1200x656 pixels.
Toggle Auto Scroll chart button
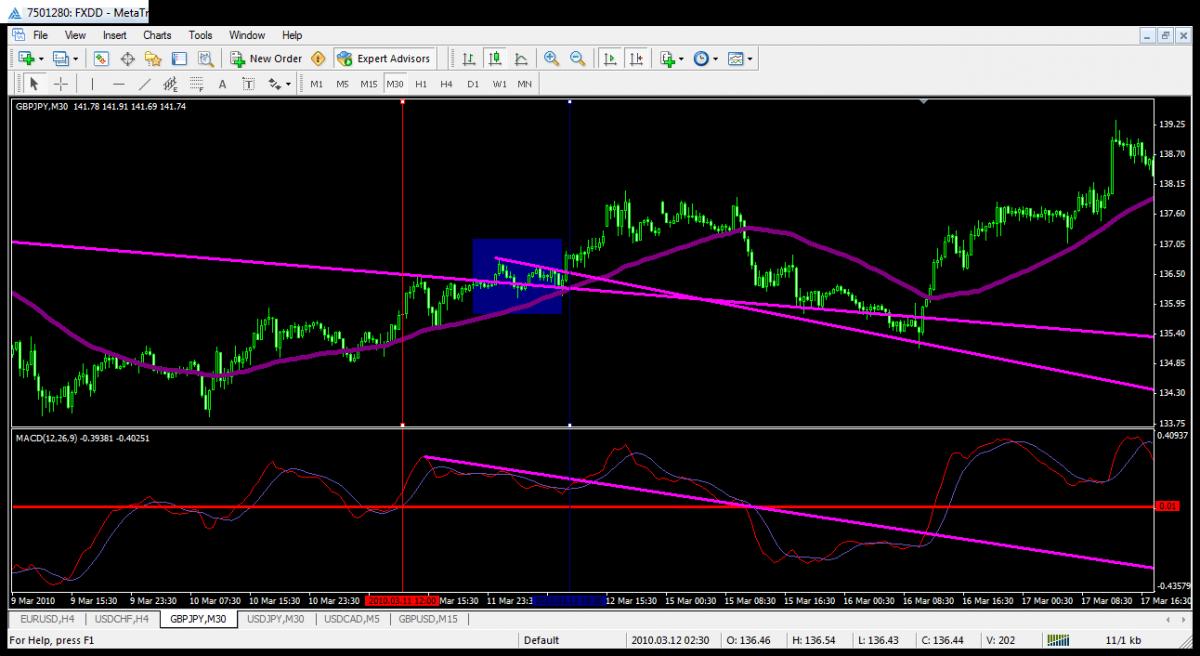coord(609,59)
